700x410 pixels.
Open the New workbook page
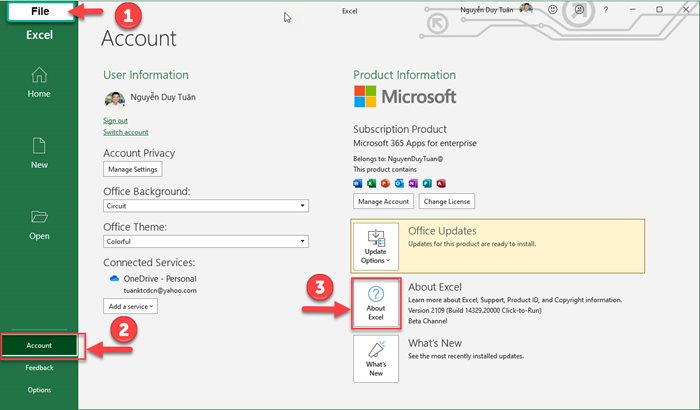click(39, 154)
